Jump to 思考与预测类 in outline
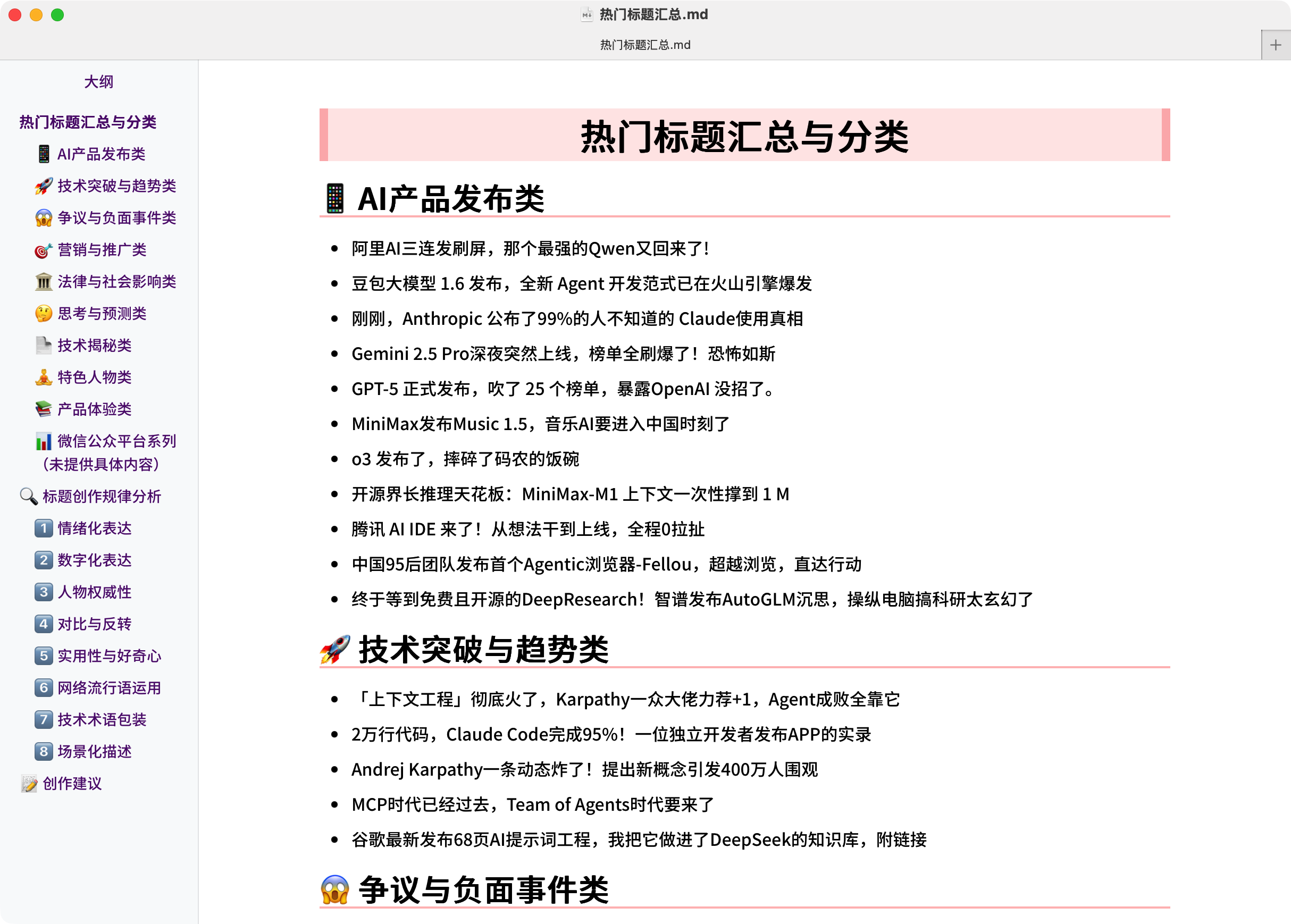Viewport: 1291px width, 924px height. point(102,314)
